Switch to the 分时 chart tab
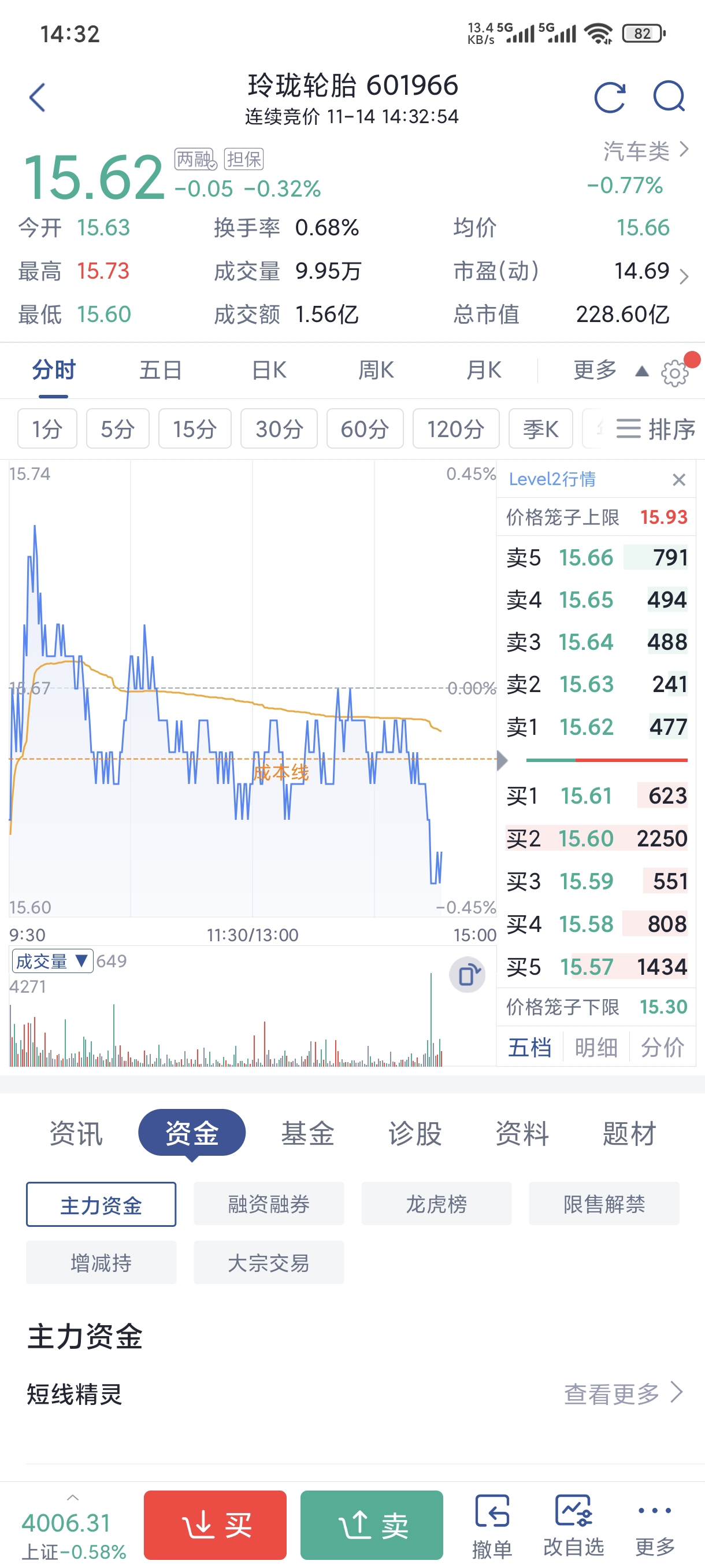The height and width of the screenshot is (1568, 705). (x=54, y=370)
